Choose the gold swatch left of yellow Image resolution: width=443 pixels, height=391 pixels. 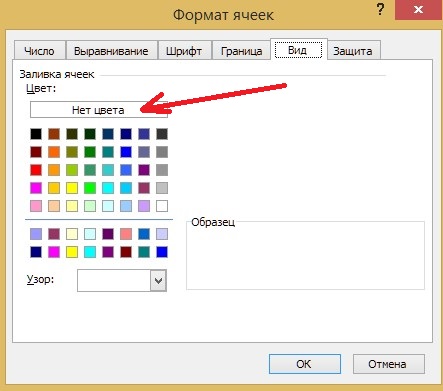coord(54,188)
